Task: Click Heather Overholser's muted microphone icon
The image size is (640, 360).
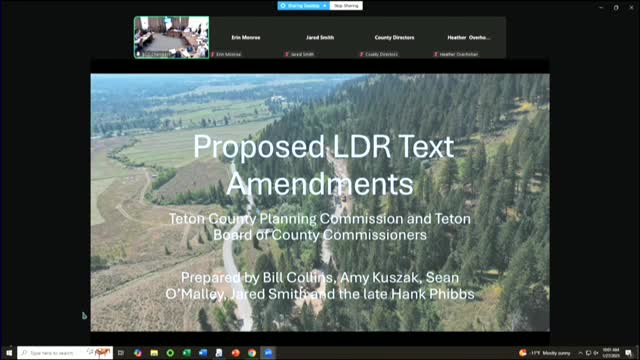Action: 436,54
